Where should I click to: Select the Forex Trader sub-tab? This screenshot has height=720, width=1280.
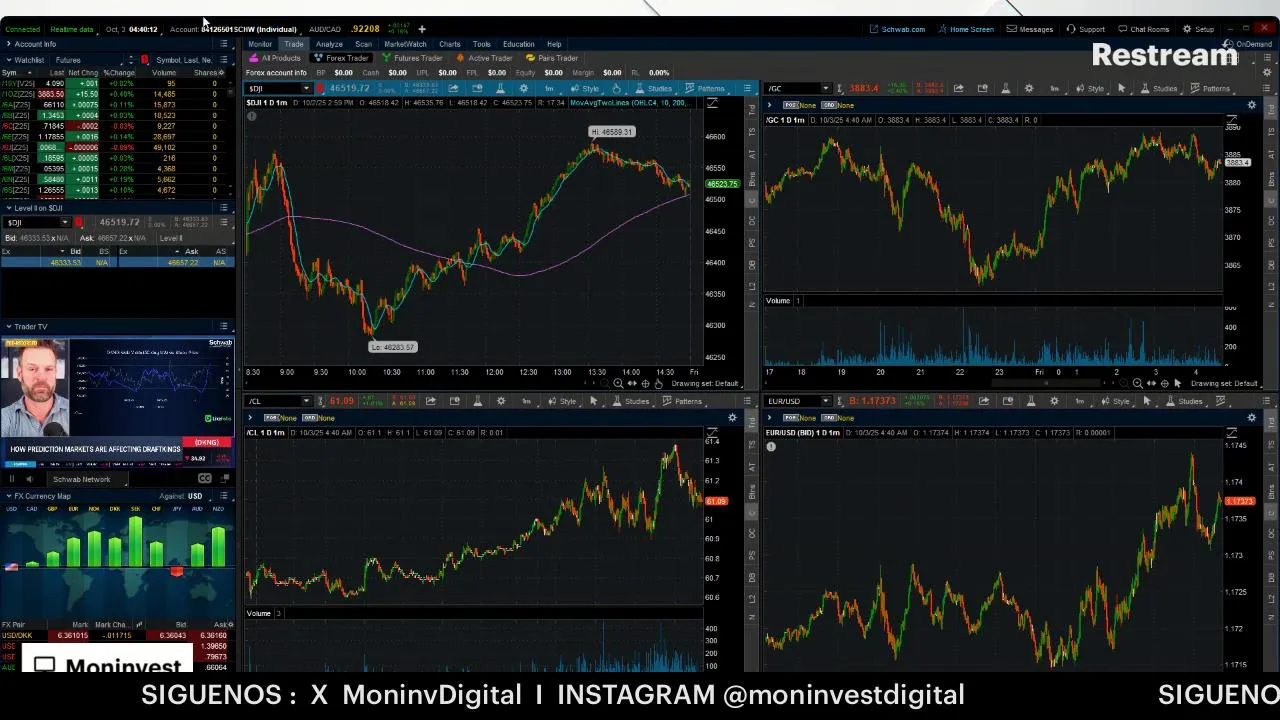coord(341,58)
